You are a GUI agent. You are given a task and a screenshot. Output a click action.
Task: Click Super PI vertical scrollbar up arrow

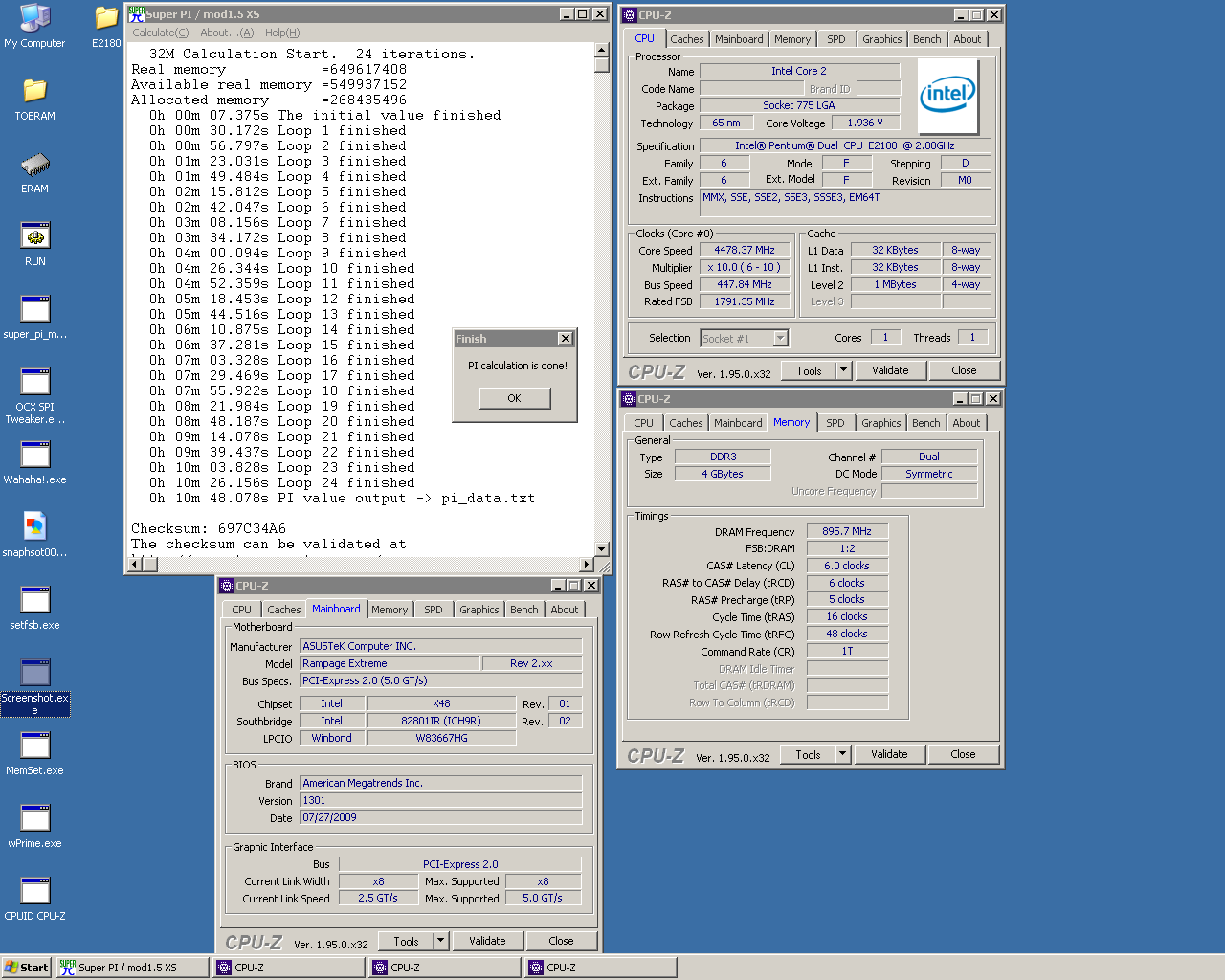point(602,50)
